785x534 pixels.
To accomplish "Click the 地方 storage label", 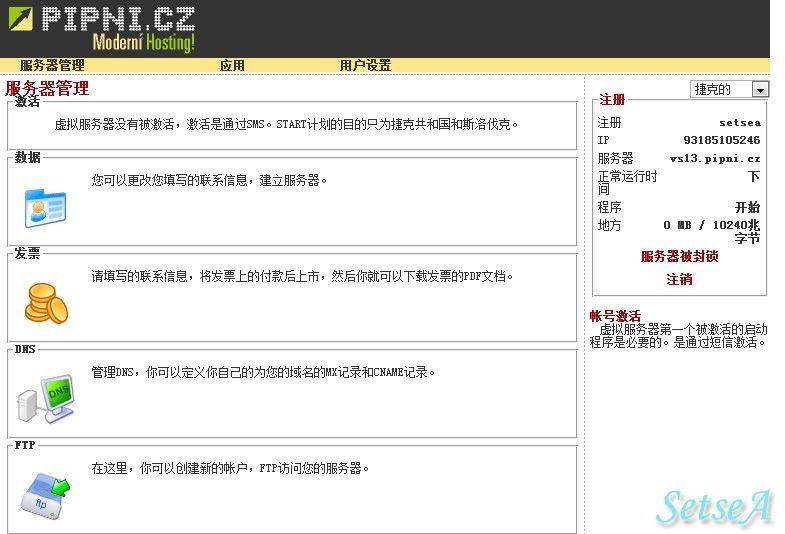I will tap(609, 225).
